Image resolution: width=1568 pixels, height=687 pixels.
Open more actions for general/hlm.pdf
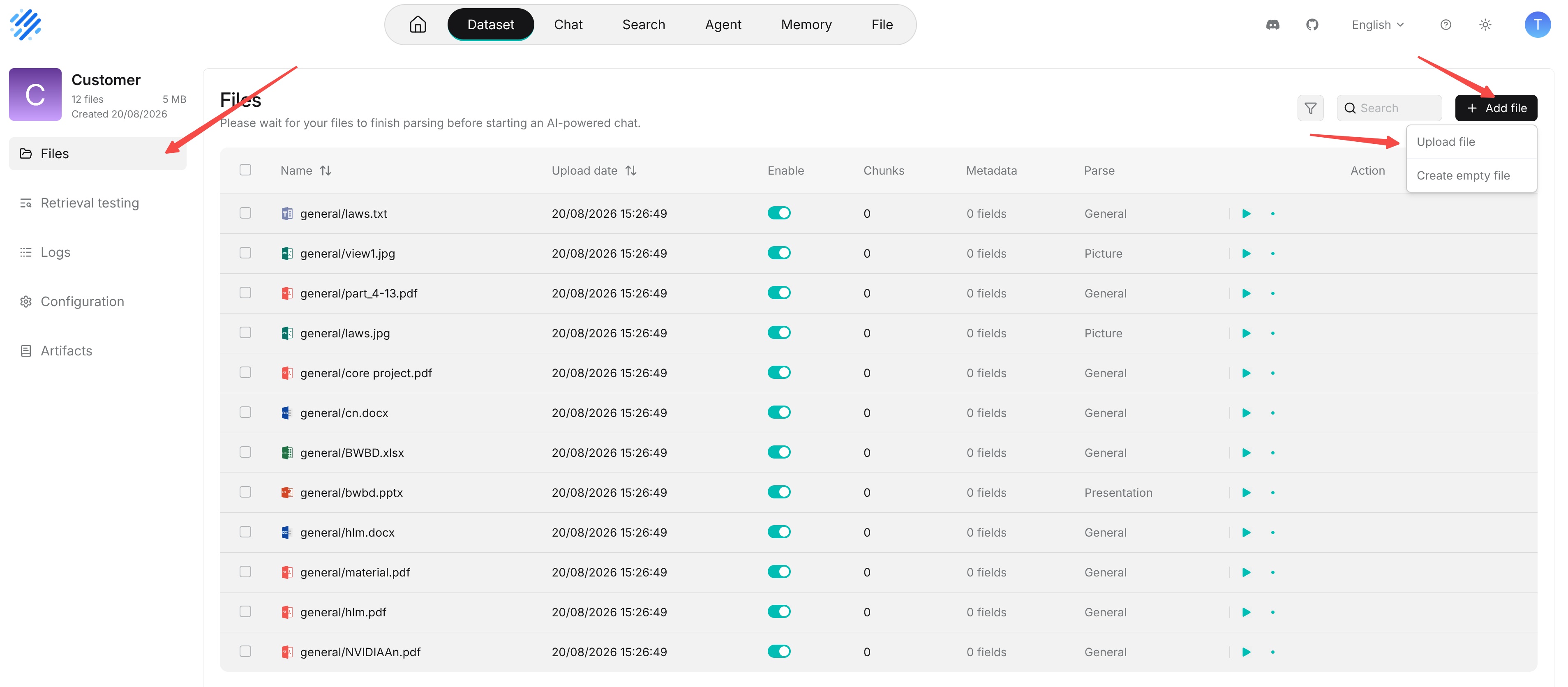click(1273, 612)
